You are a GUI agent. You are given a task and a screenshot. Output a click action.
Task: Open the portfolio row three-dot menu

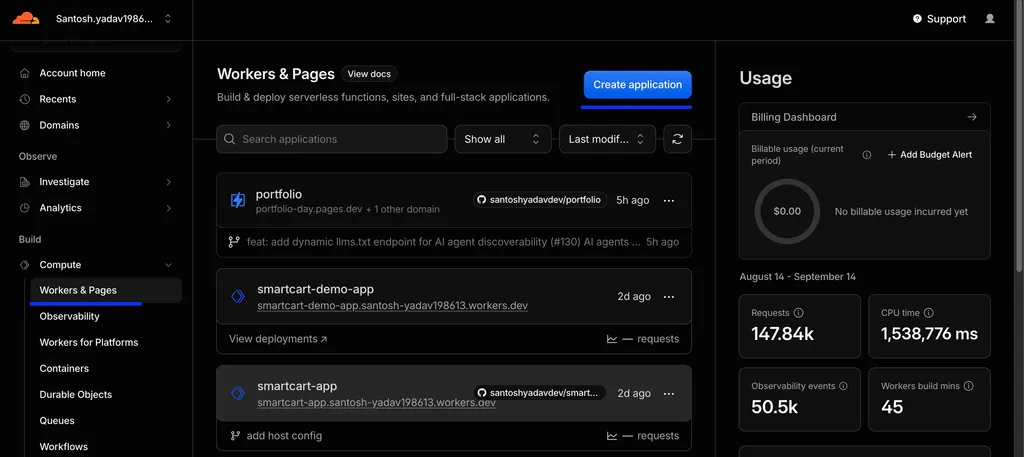click(x=669, y=200)
